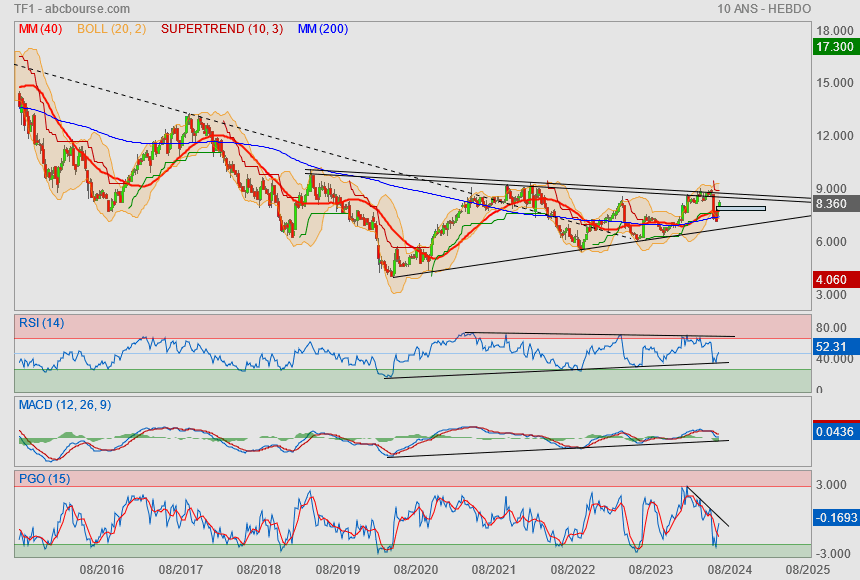The height and width of the screenshot is (580, 860).
Task: Click the 18.000 price axis label
Action: pyautogui.click(x=835, y=31)
